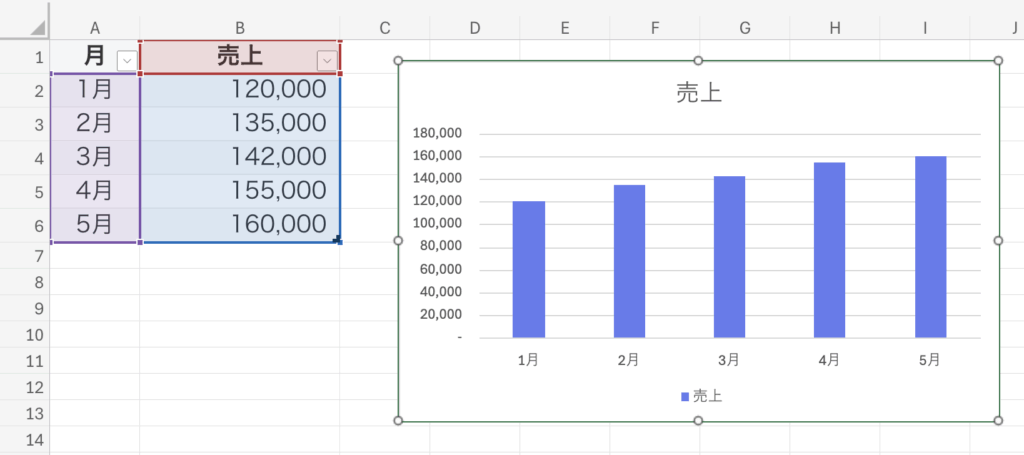Select the 1月 bar in the chart
Image resolution: width=1024 pixels, height=455 pixels.
tap(529, 270)
